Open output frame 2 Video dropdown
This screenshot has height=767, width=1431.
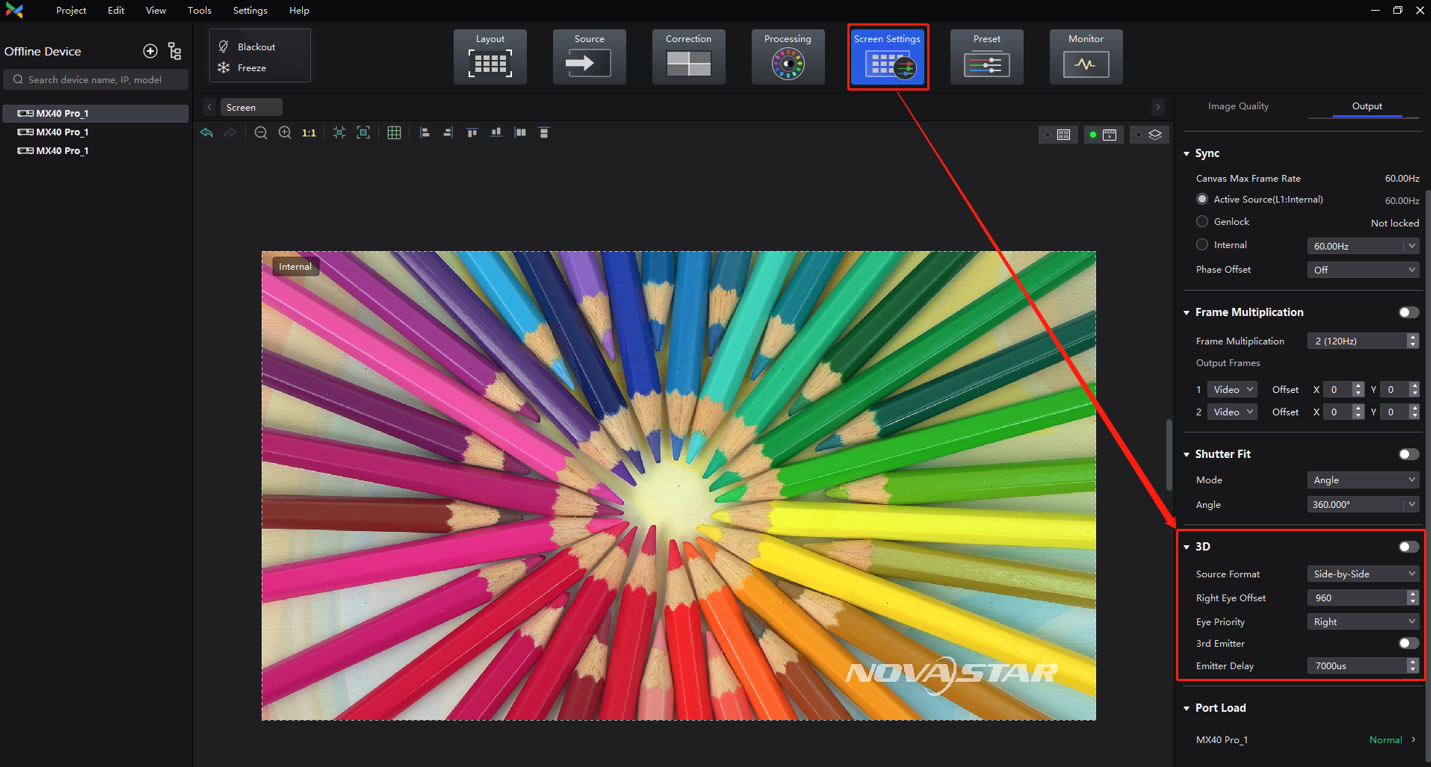1232,412
